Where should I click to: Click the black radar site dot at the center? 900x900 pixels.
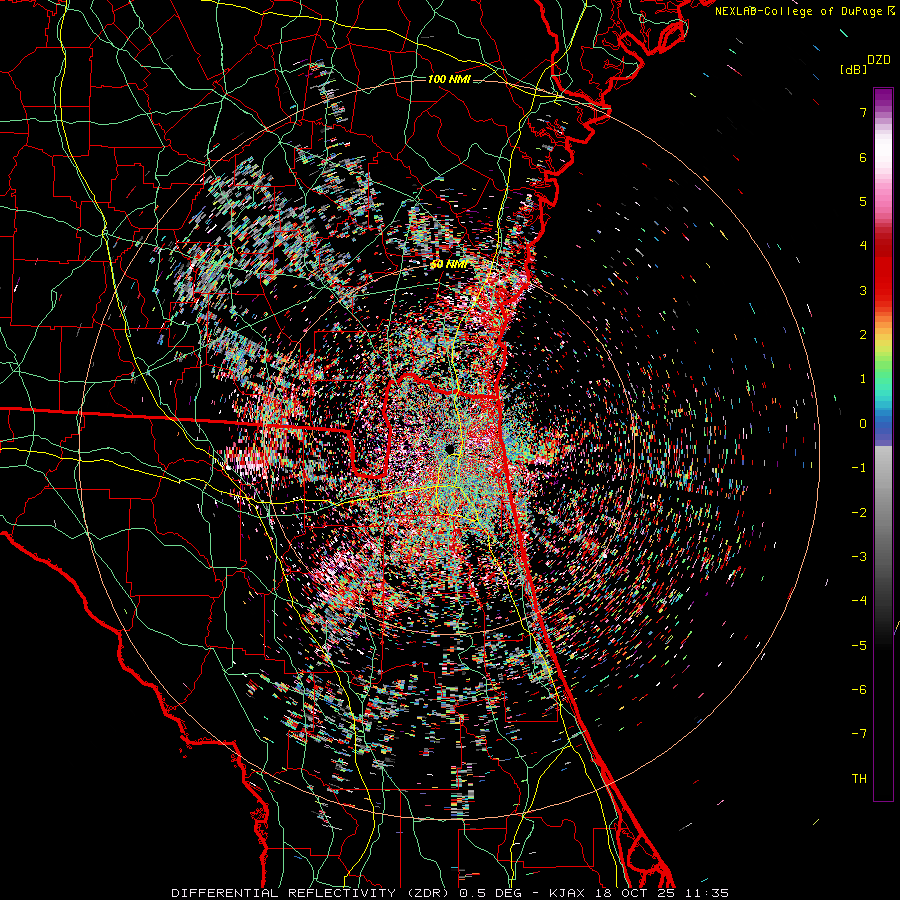tap(449, 449)
